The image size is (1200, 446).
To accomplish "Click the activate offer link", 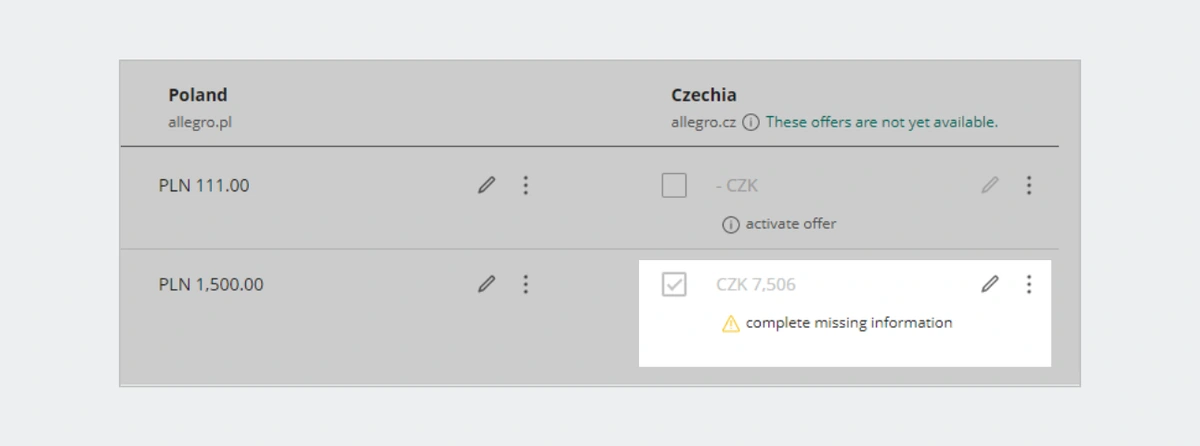I will pos(791,224).
